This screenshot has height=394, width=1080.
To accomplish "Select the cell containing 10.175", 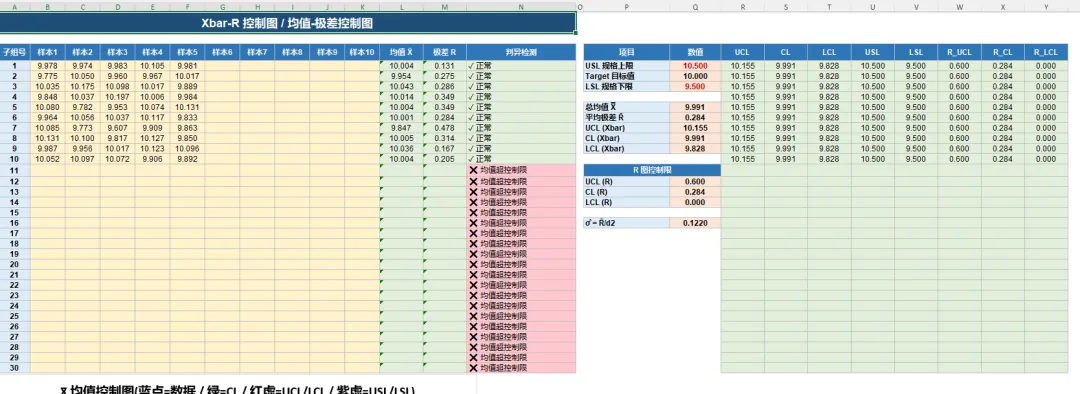I will (x=83, y=87).
